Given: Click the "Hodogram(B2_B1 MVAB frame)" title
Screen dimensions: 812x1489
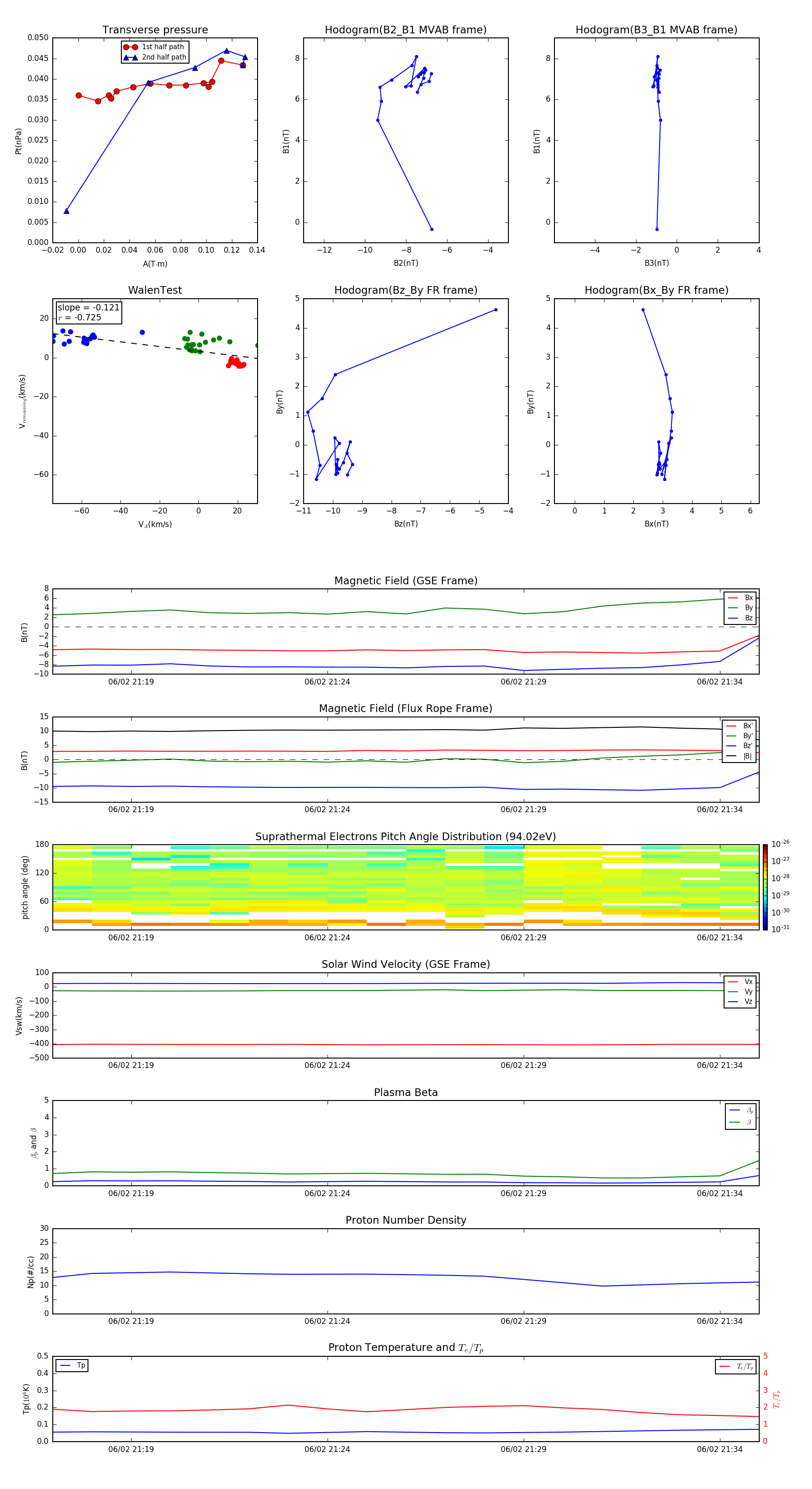Looking at the screenshot, I should (x=406, y=30).
